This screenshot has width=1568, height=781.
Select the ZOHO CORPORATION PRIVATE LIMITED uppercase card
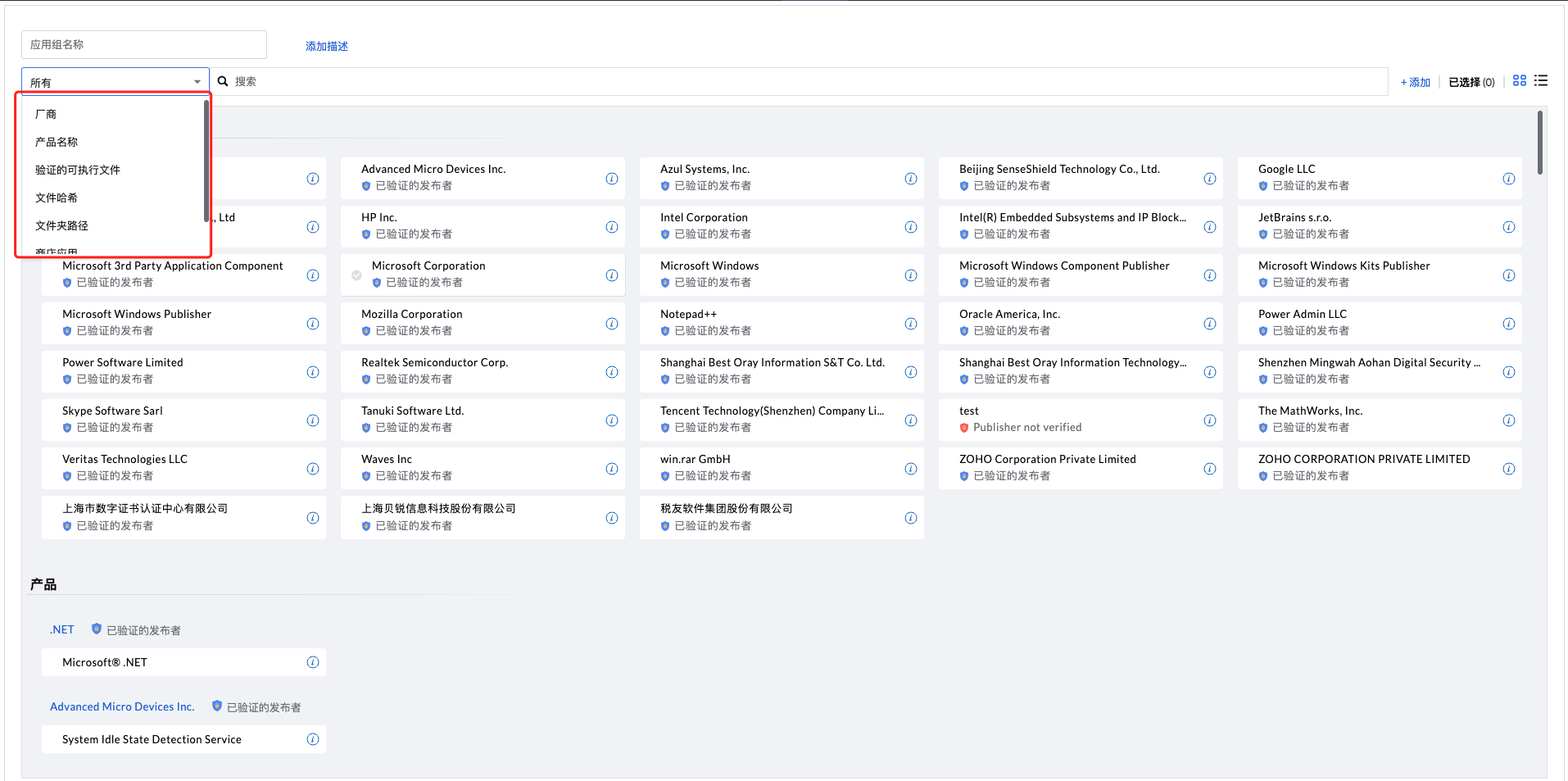(x=1380, y=468)
